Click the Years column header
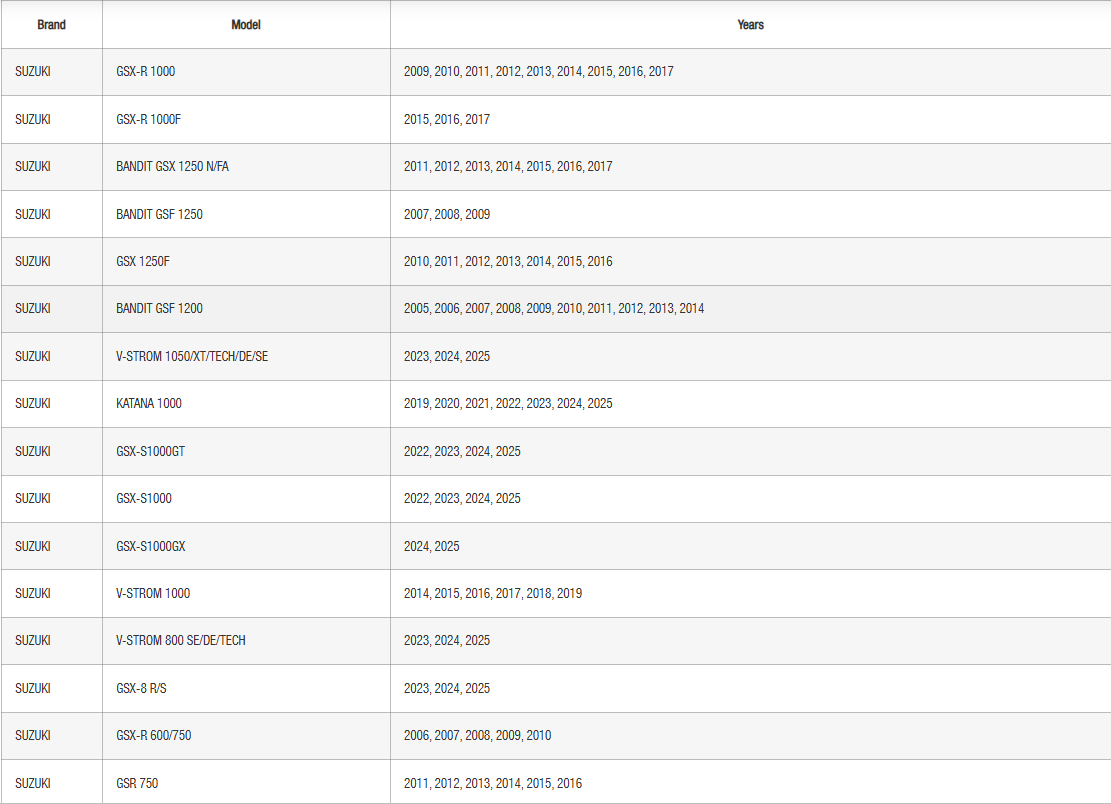 (x=750, y=25)
